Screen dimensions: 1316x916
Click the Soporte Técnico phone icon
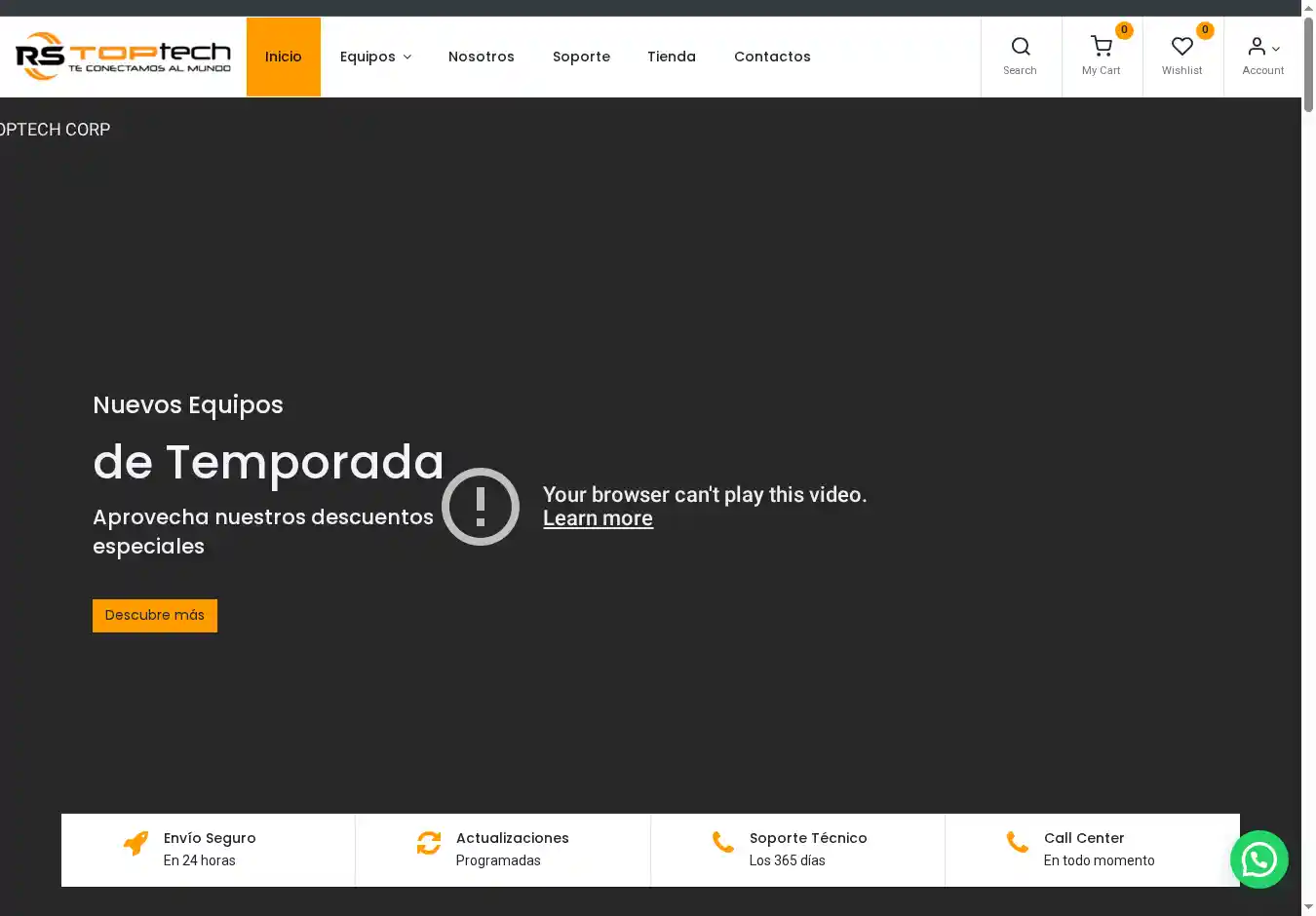pyautogui.click(x=722, y=842)
